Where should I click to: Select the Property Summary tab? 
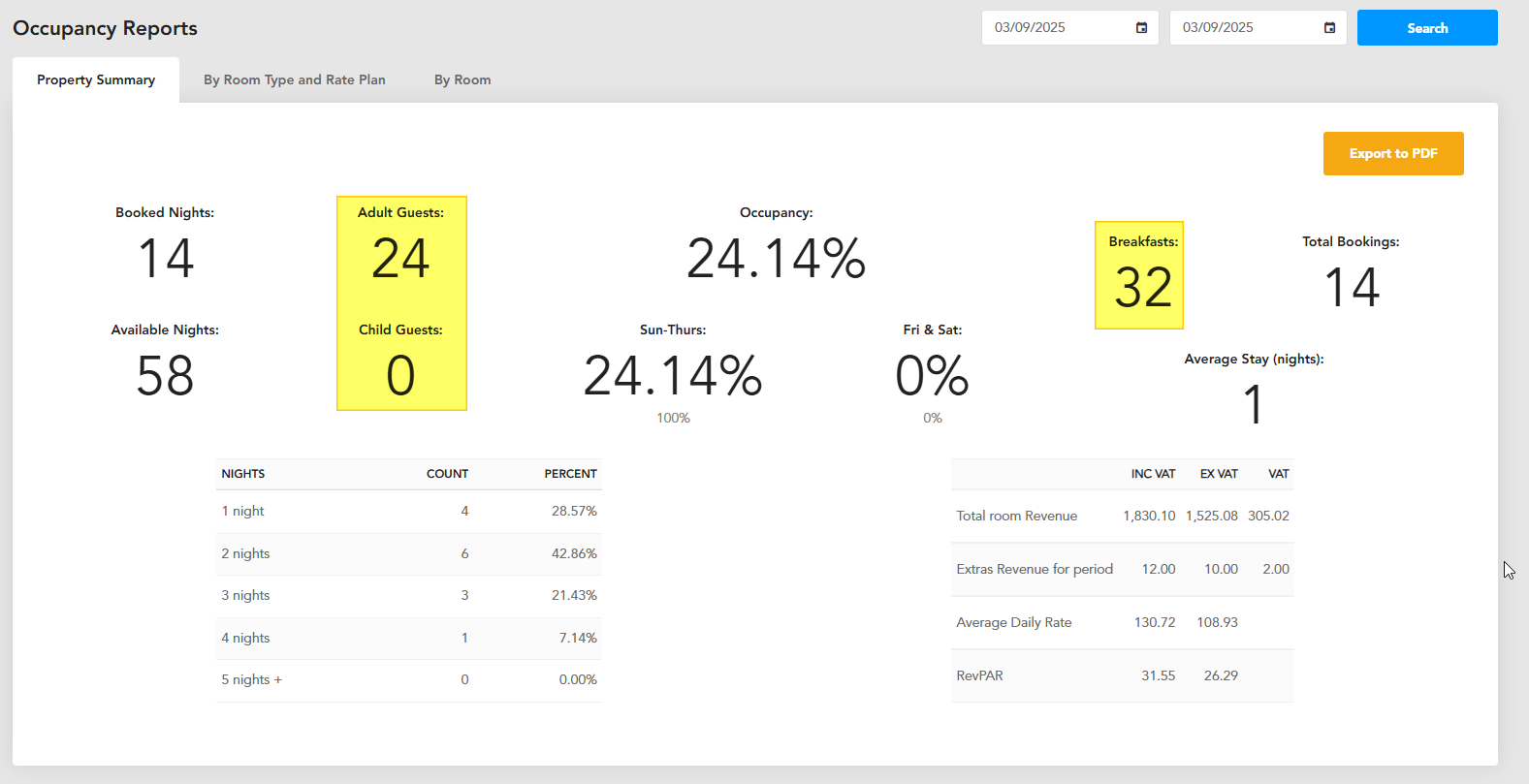(96, 79)
